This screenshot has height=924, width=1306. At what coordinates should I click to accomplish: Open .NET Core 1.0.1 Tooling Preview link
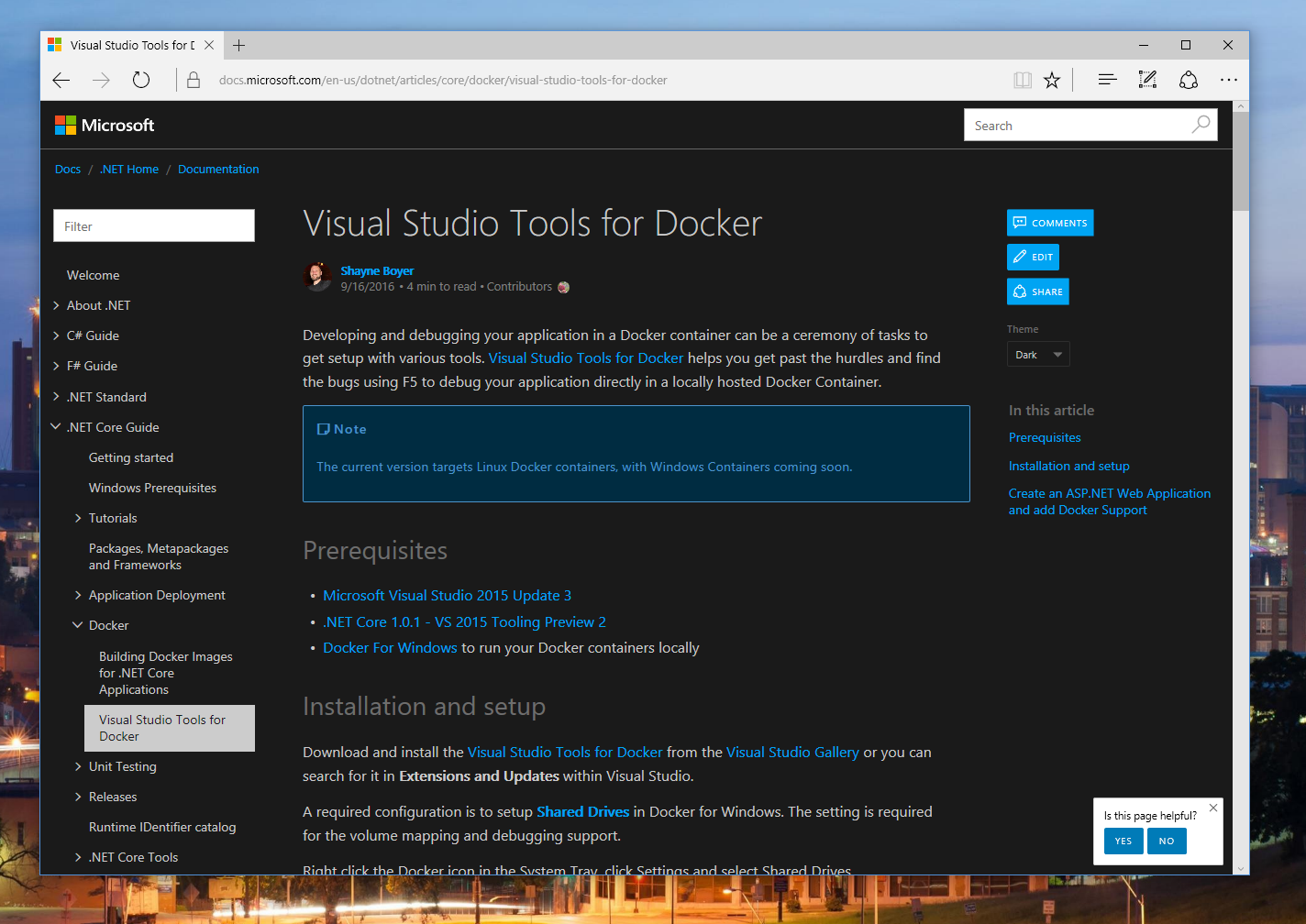[x=464, y=622]
